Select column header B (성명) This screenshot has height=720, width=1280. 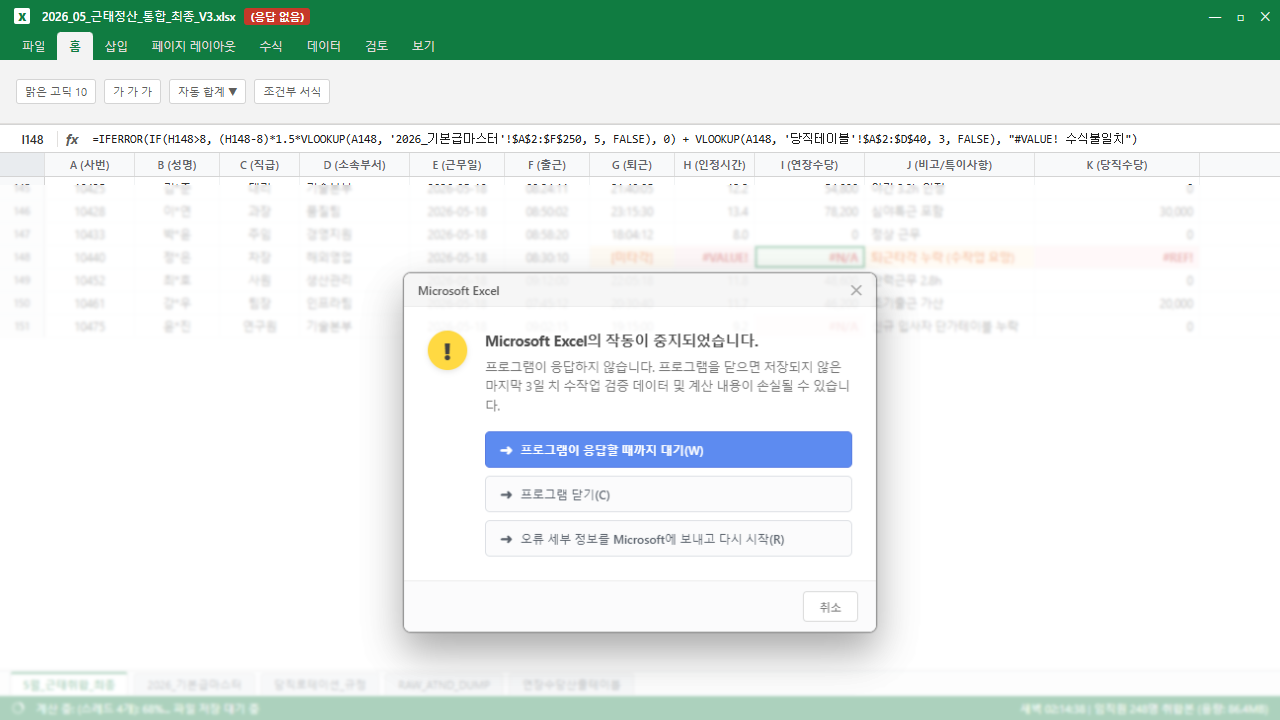(x=177, y=165)
